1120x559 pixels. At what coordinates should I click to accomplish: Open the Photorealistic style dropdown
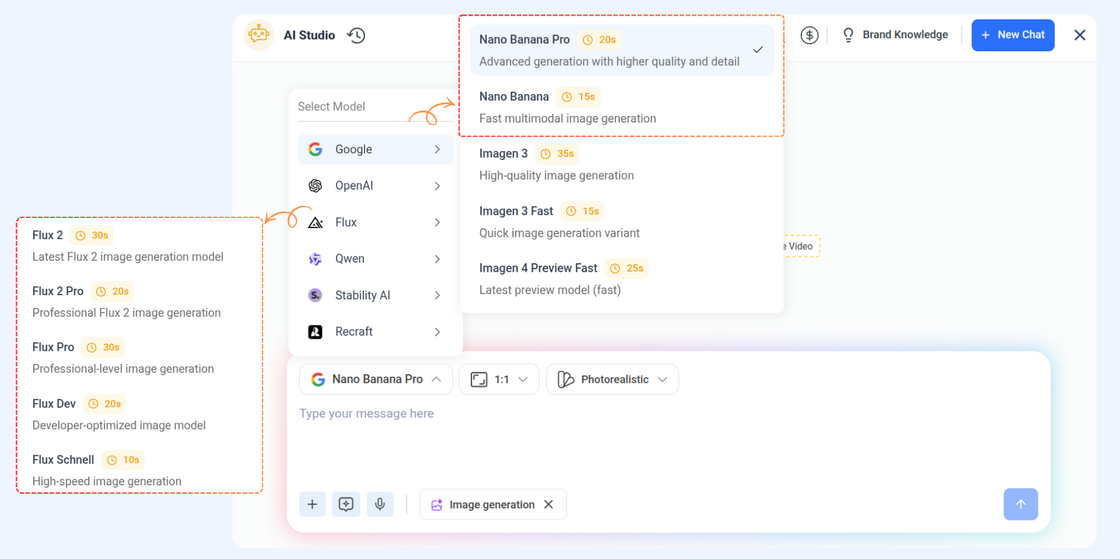tap(612, 379)
